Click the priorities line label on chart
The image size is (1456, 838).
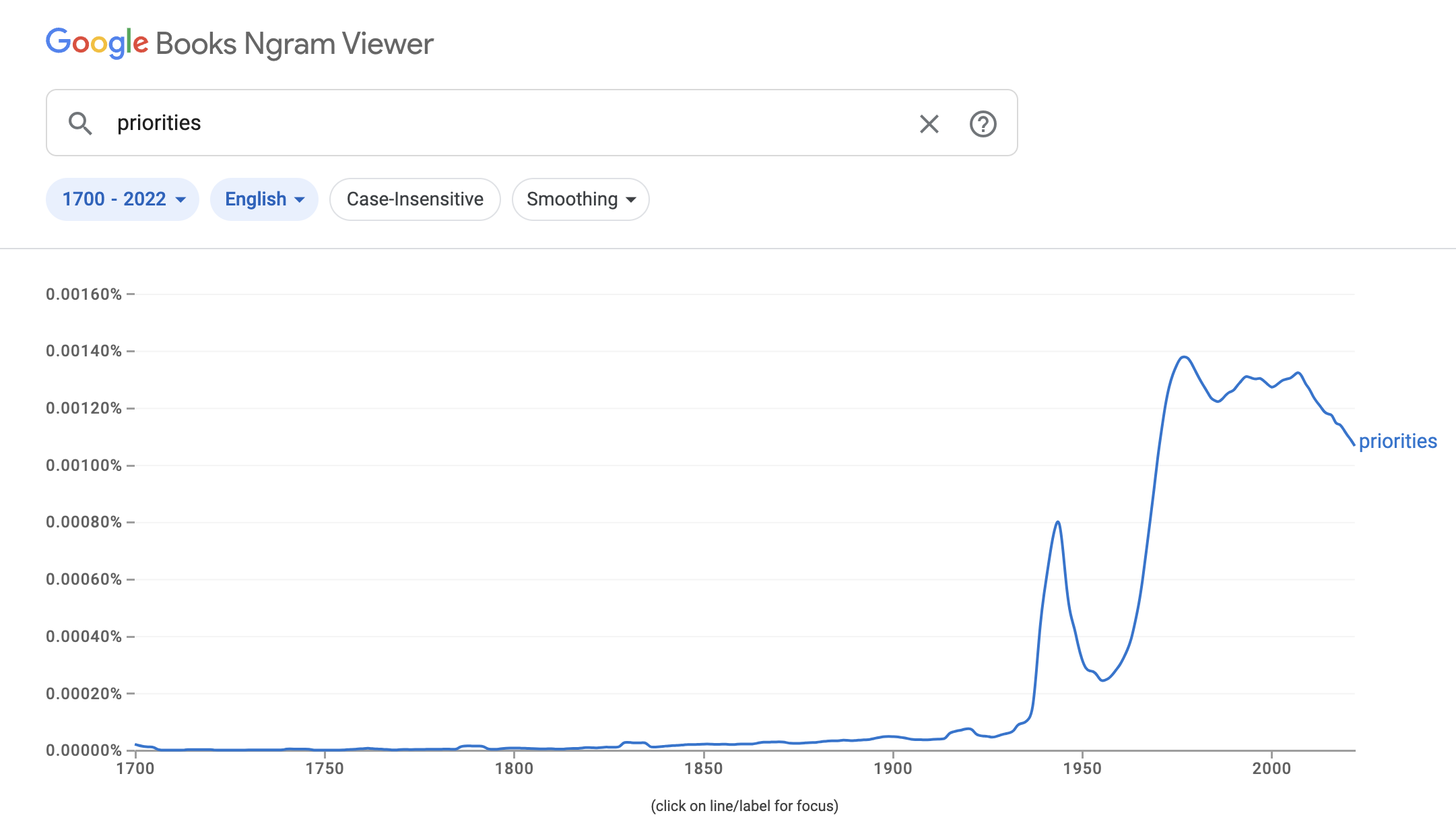pos(1397,441)
